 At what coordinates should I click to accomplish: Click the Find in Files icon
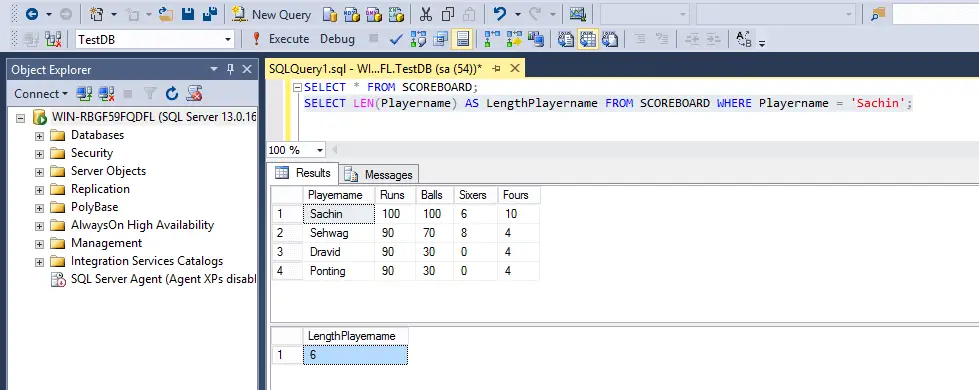point(878,14)
